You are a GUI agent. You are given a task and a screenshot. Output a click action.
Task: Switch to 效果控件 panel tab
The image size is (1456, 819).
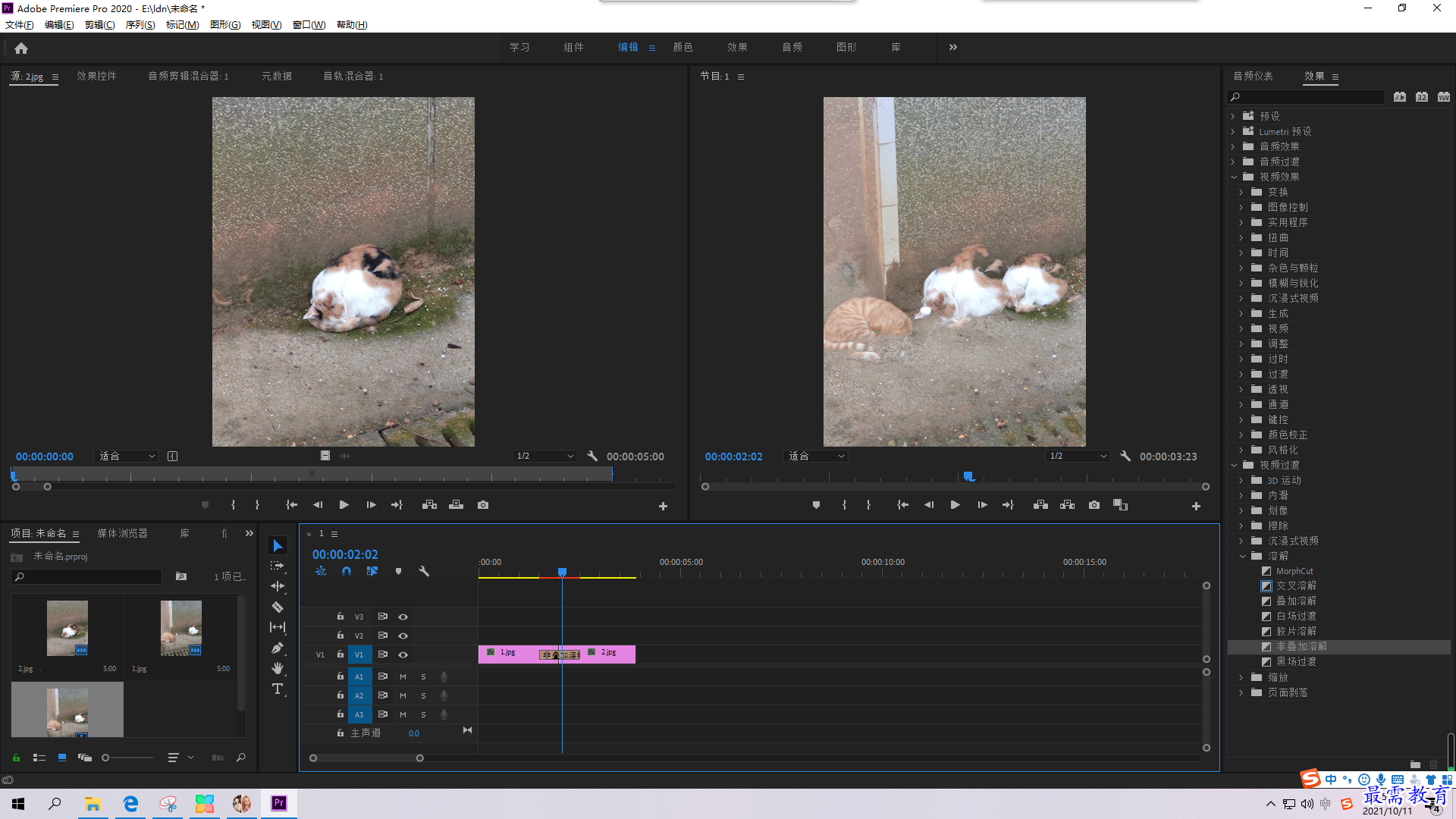point(96,77)
